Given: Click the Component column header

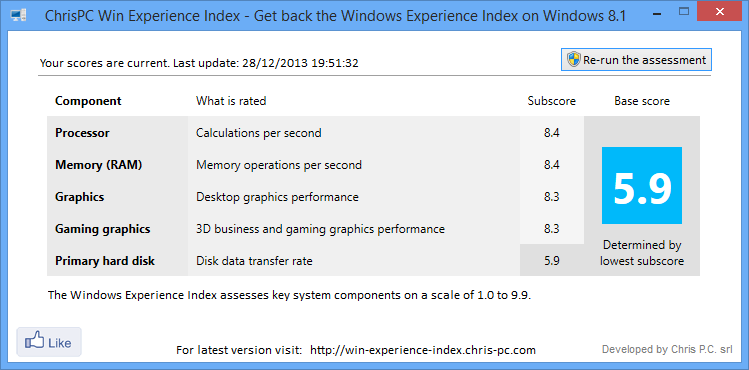Looking at the screenshot, I should [88, 101].
